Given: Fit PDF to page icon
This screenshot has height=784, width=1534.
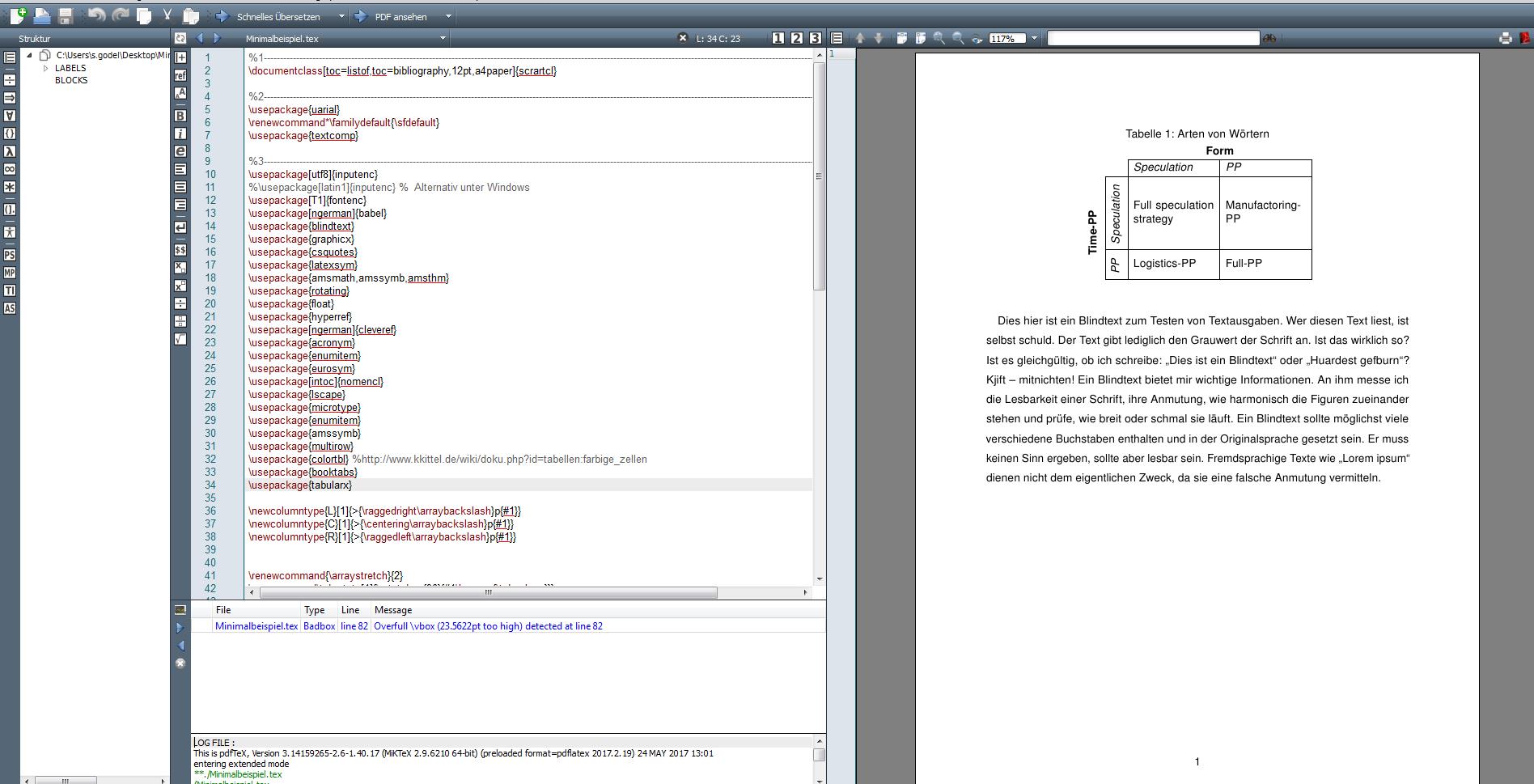Looking at the screenshot, I should (x=921, y=38).
